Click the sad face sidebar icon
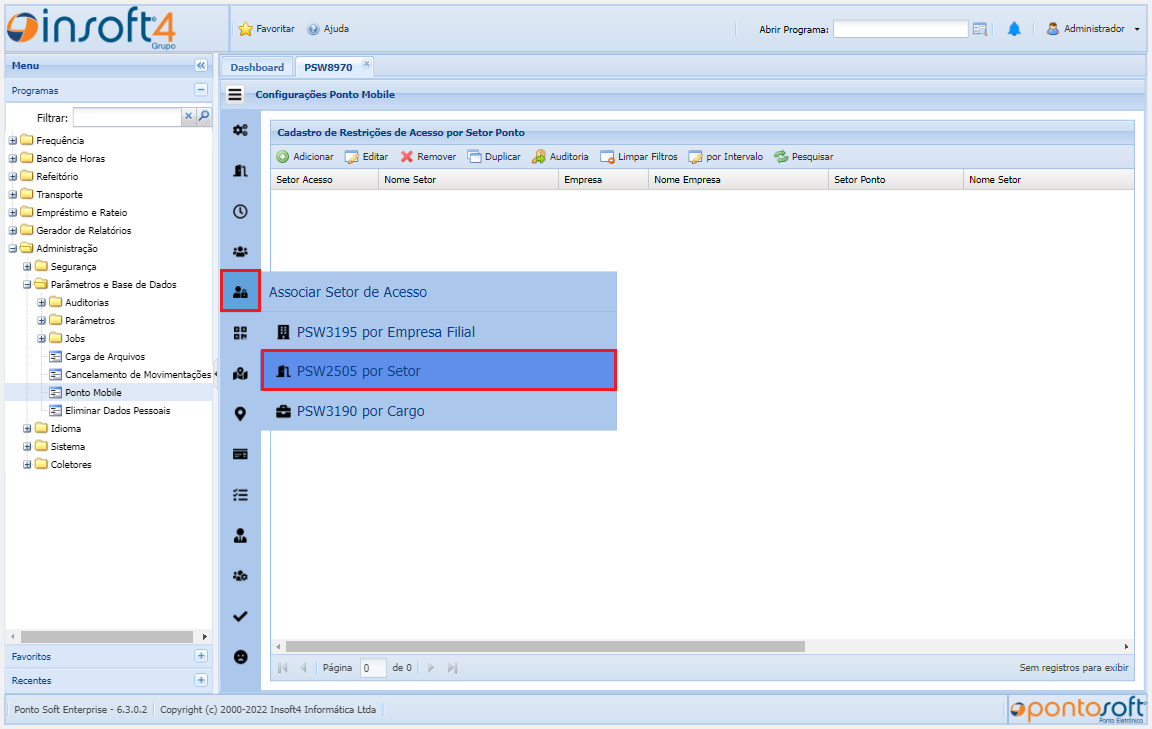This screenshot has width=1152, height=729. point(240,657)
